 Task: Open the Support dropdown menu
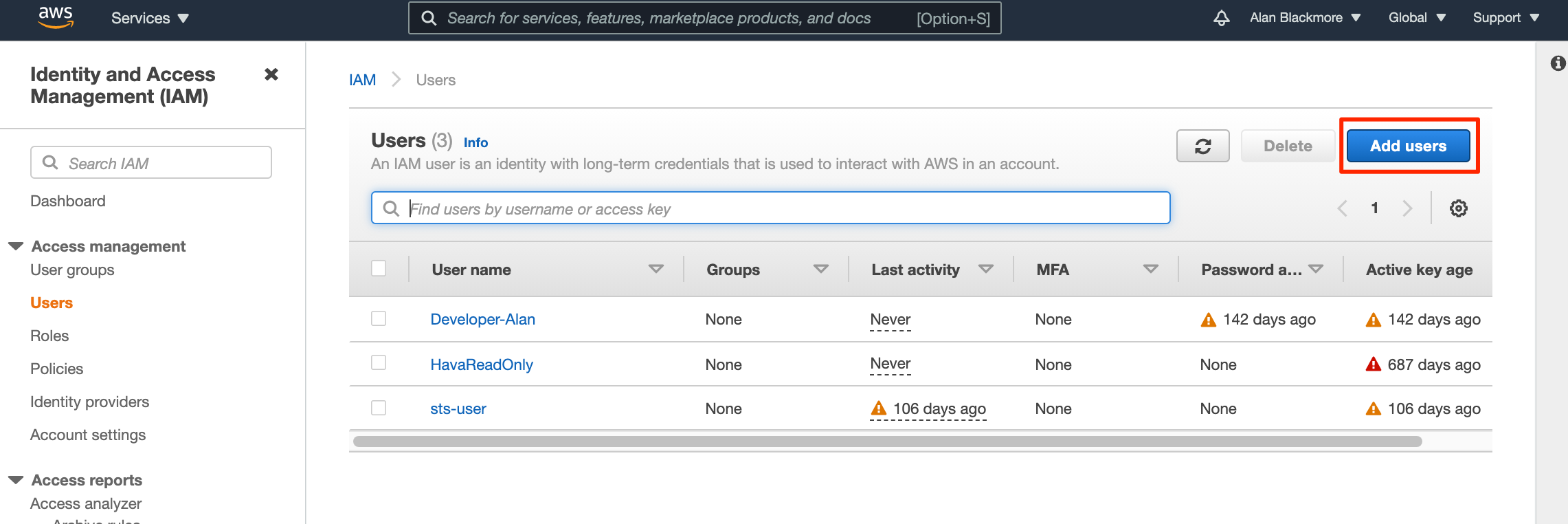click(x=1506, y=18)
